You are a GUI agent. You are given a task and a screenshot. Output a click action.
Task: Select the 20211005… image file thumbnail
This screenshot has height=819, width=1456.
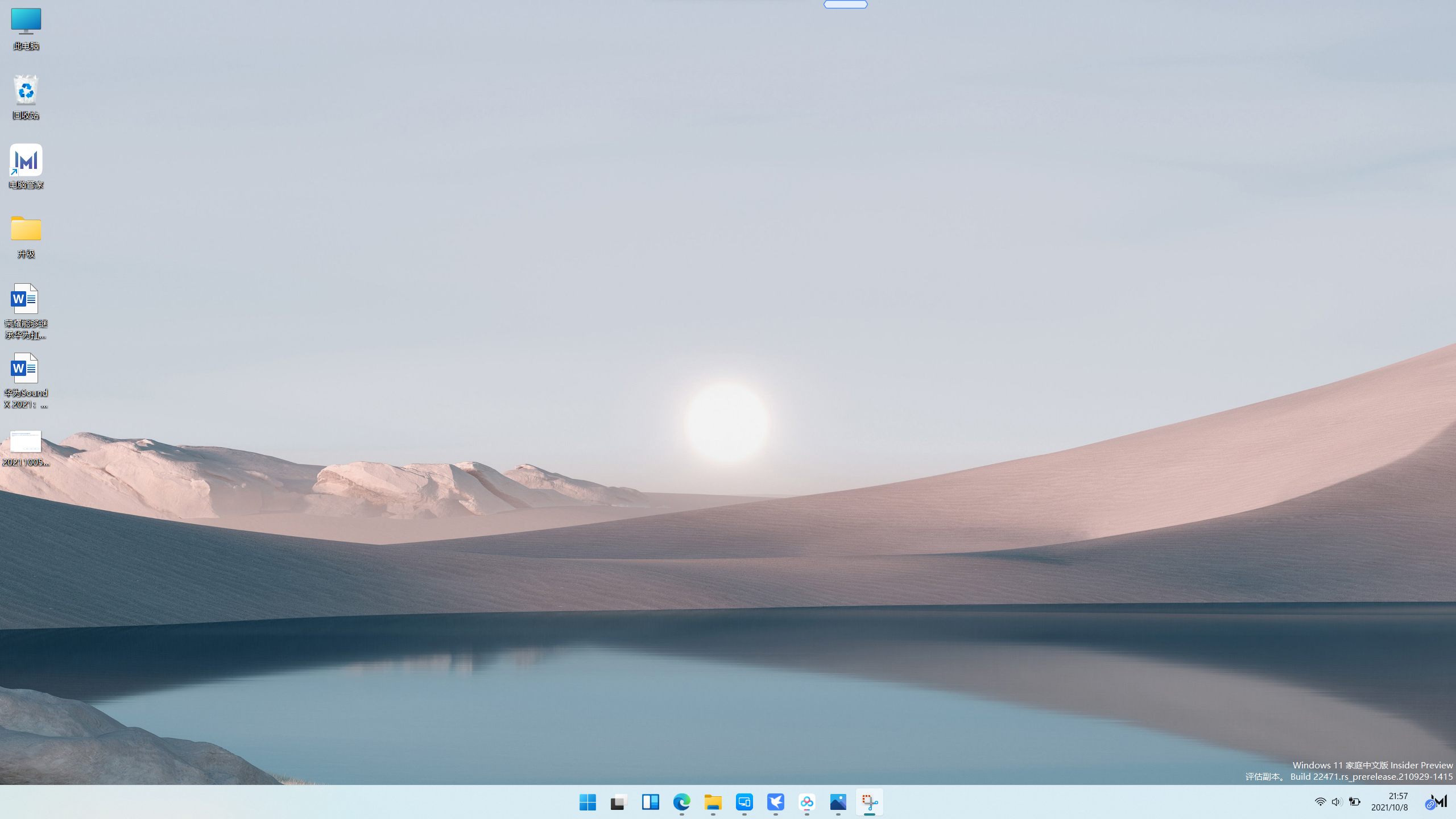coord(26,448)
